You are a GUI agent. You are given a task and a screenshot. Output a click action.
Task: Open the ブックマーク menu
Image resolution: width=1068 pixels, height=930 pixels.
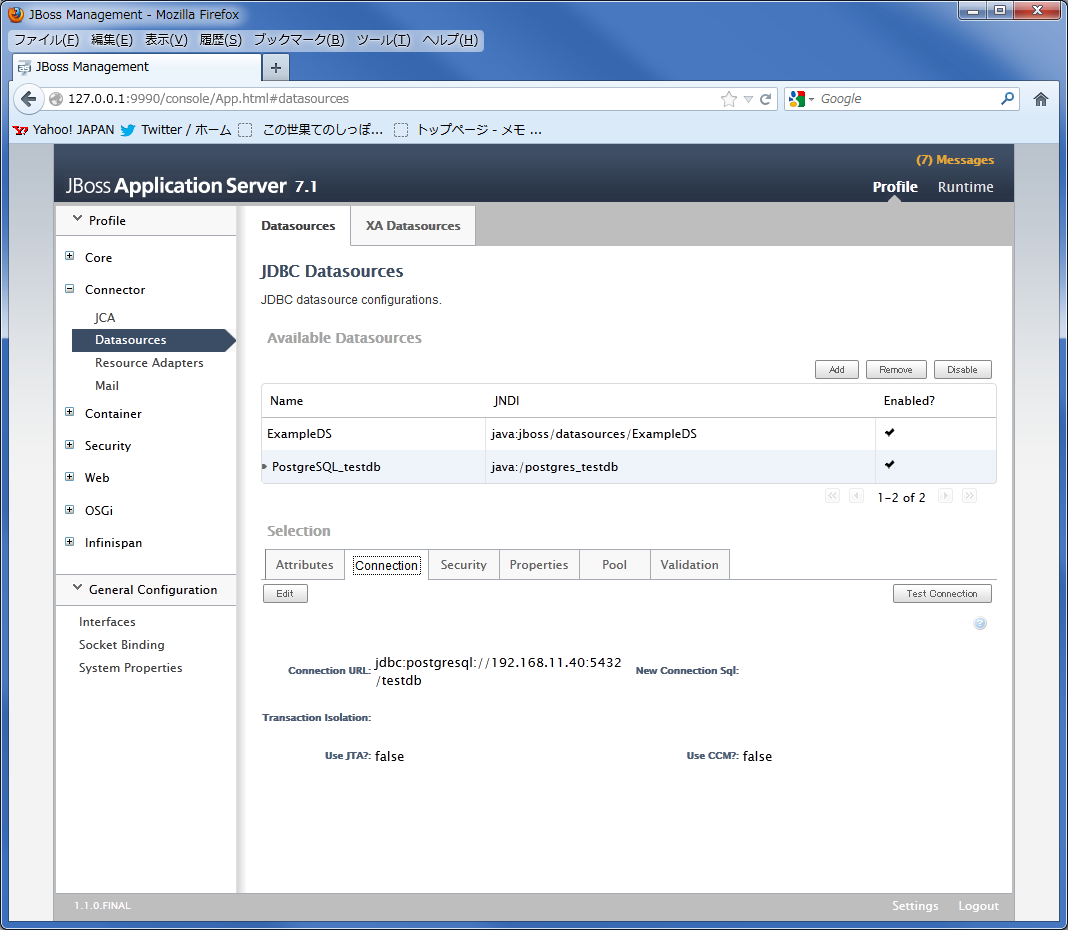tap(298, 40)
